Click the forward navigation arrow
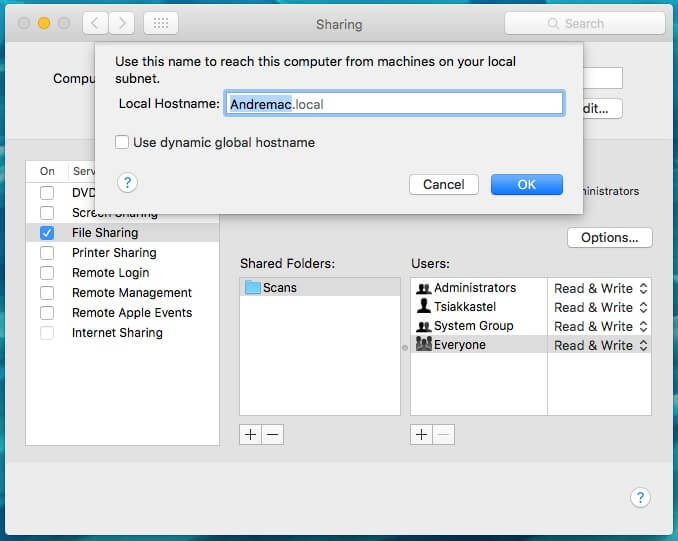 [x=122, y=23]
